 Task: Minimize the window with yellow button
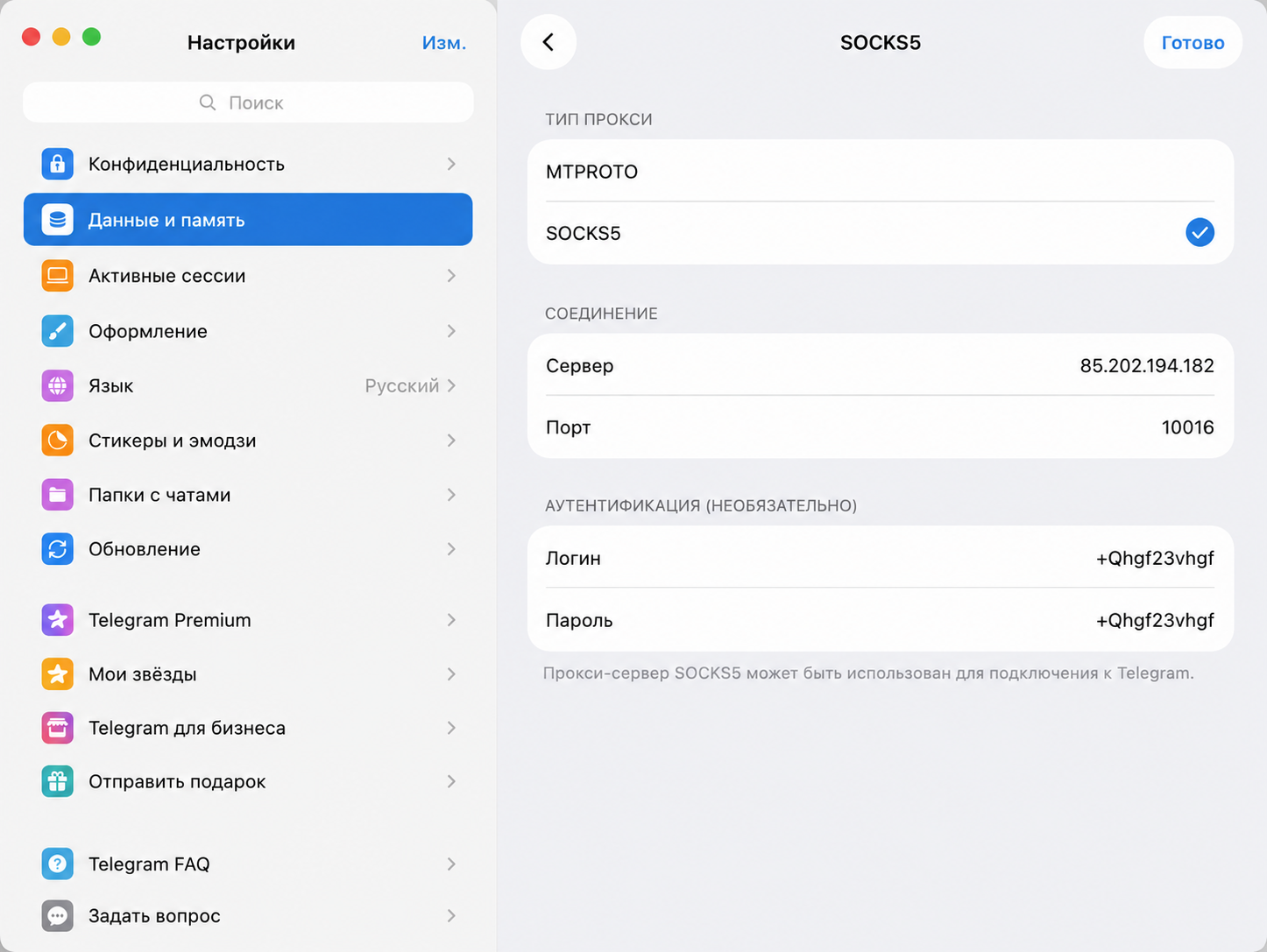[x=61, y=37]
